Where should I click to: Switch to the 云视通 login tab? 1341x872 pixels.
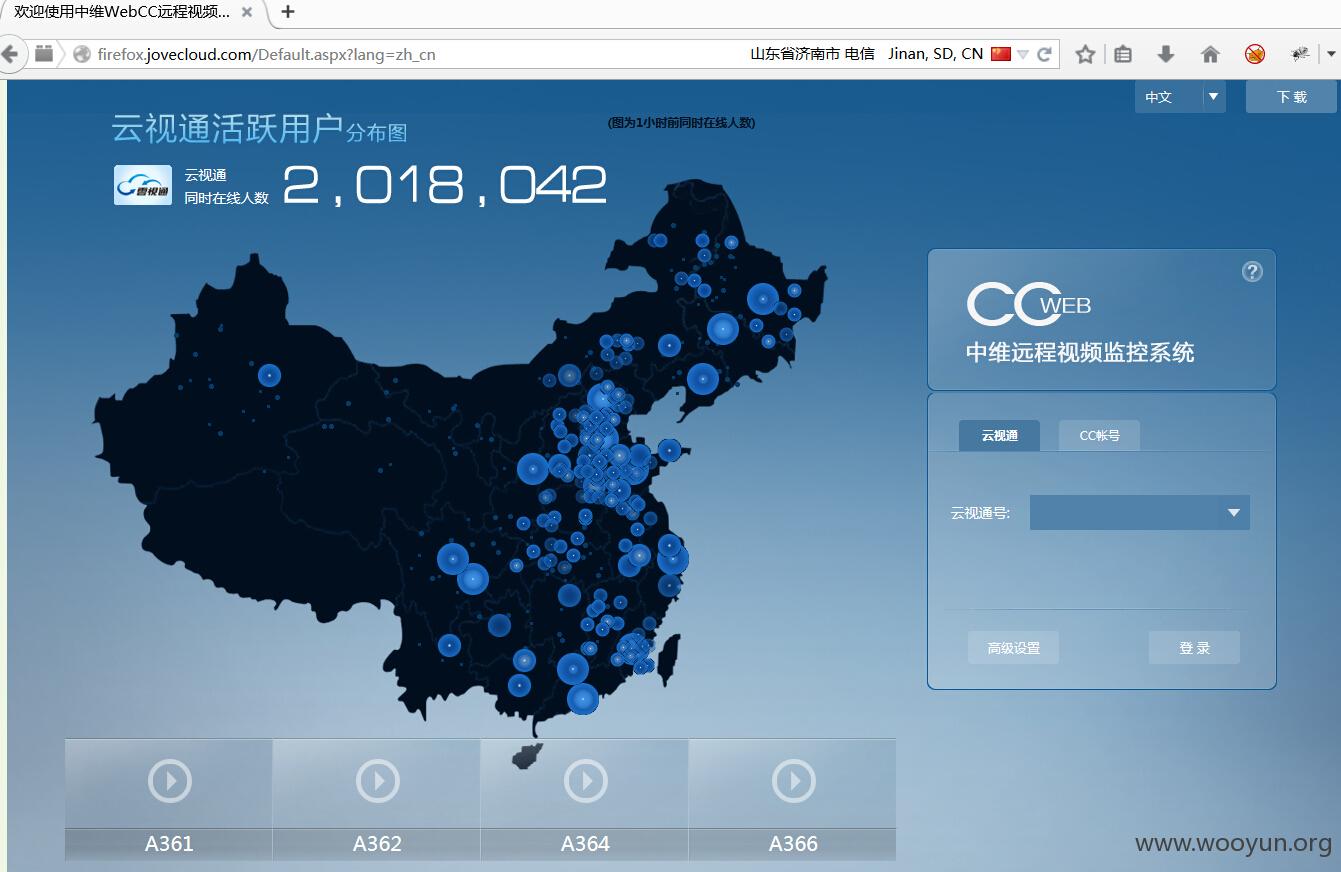pos(999,436)
